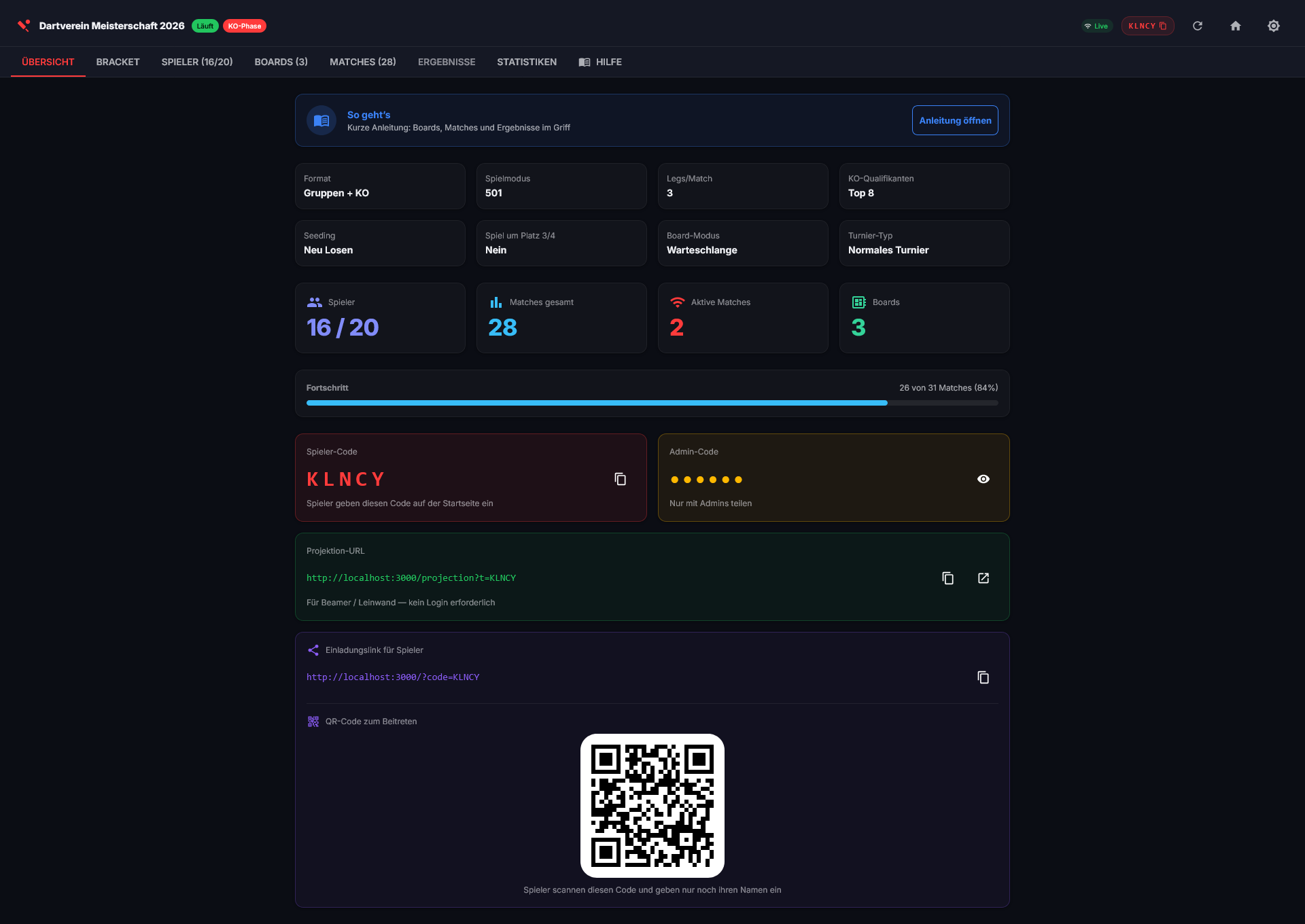1305x924 pixels.
Task: Click the Spieler people icon
Action: pyautogui.click(x=315, y=302)
